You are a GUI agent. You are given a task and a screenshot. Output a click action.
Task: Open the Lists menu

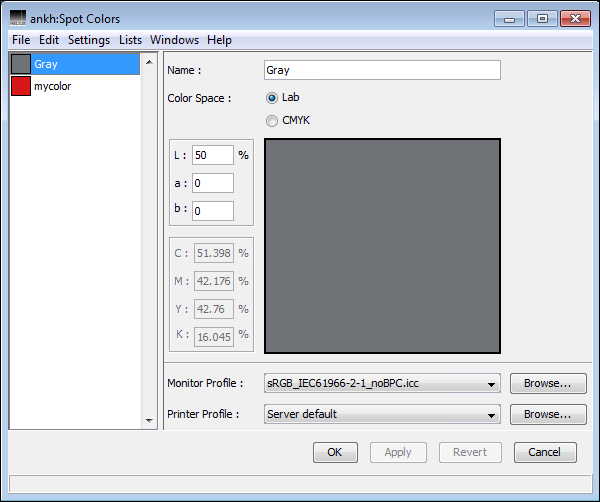[x=130, y=40]
